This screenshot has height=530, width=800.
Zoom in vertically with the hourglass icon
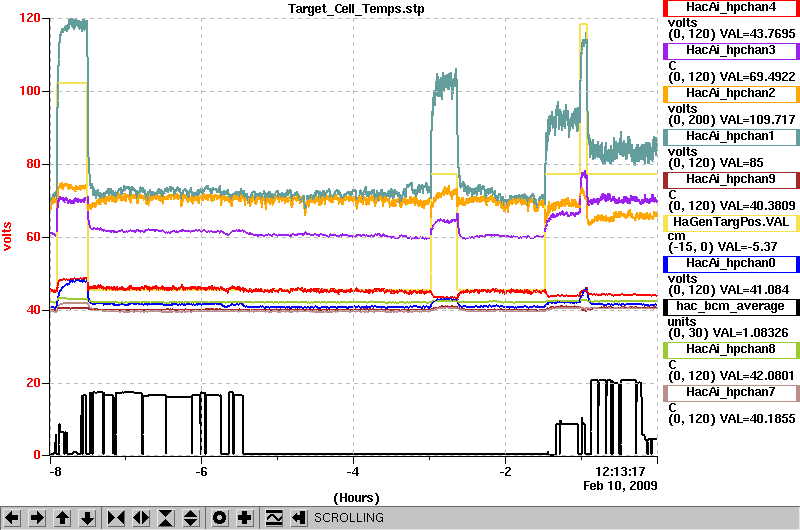point(166,518)
